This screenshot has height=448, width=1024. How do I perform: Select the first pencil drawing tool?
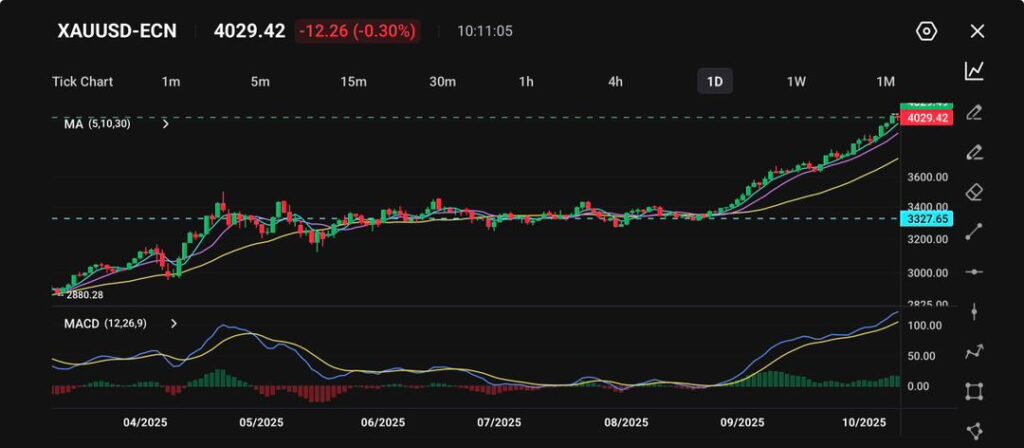click(x=974, y=112)
